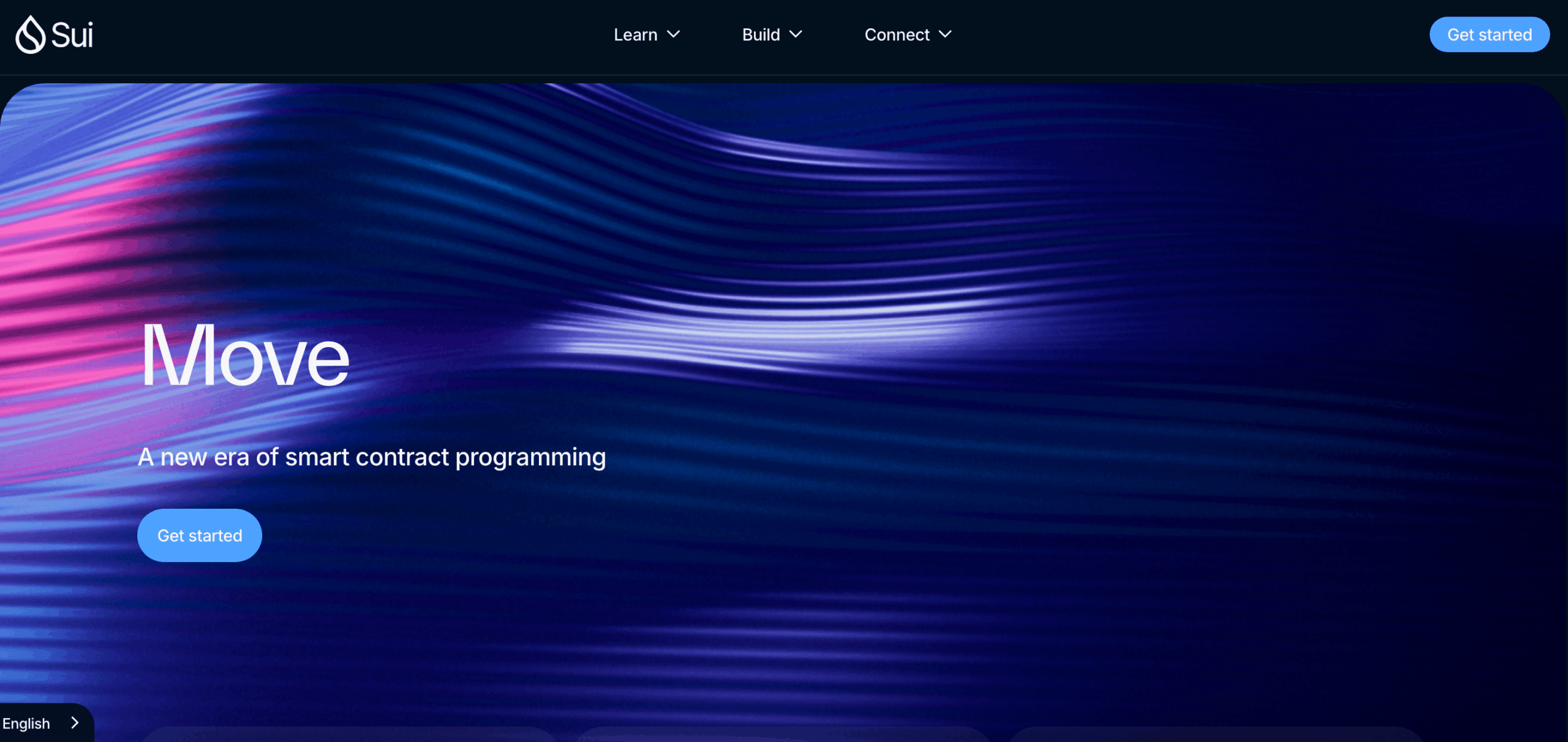The height and width of the screenshot is (742, 1568).
Task: Click the arrow beside English
Action: 75,723
